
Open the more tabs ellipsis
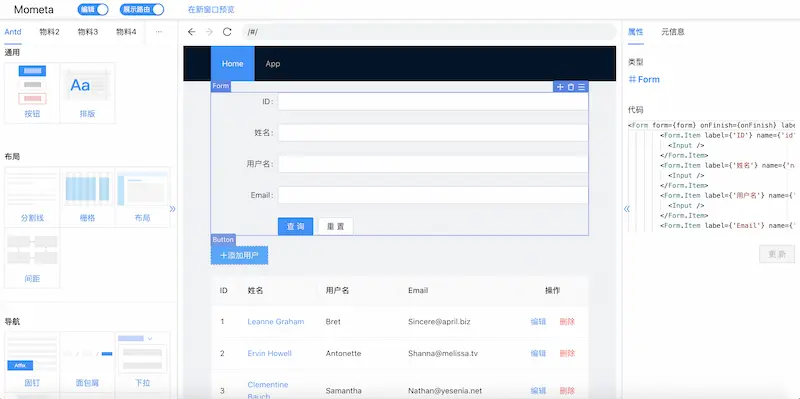click(159, 32)
